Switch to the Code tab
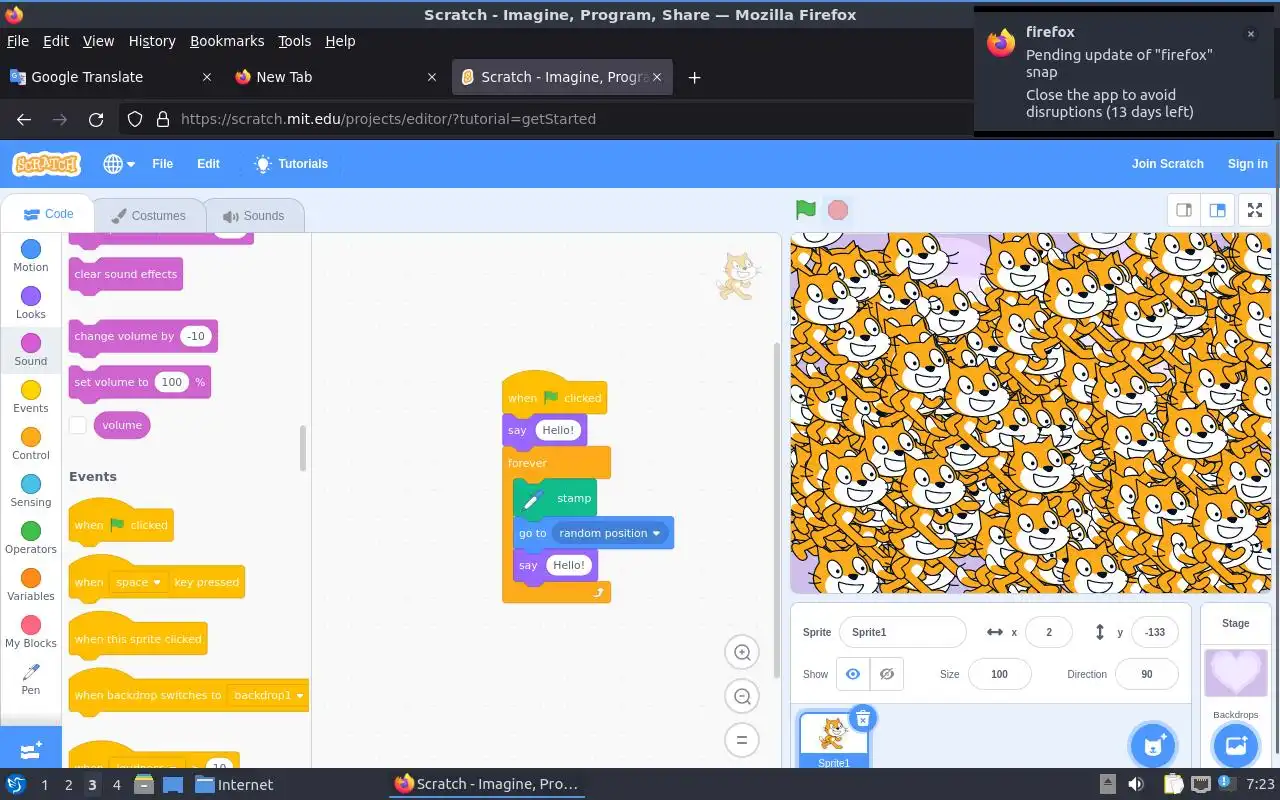 point(48,214)
